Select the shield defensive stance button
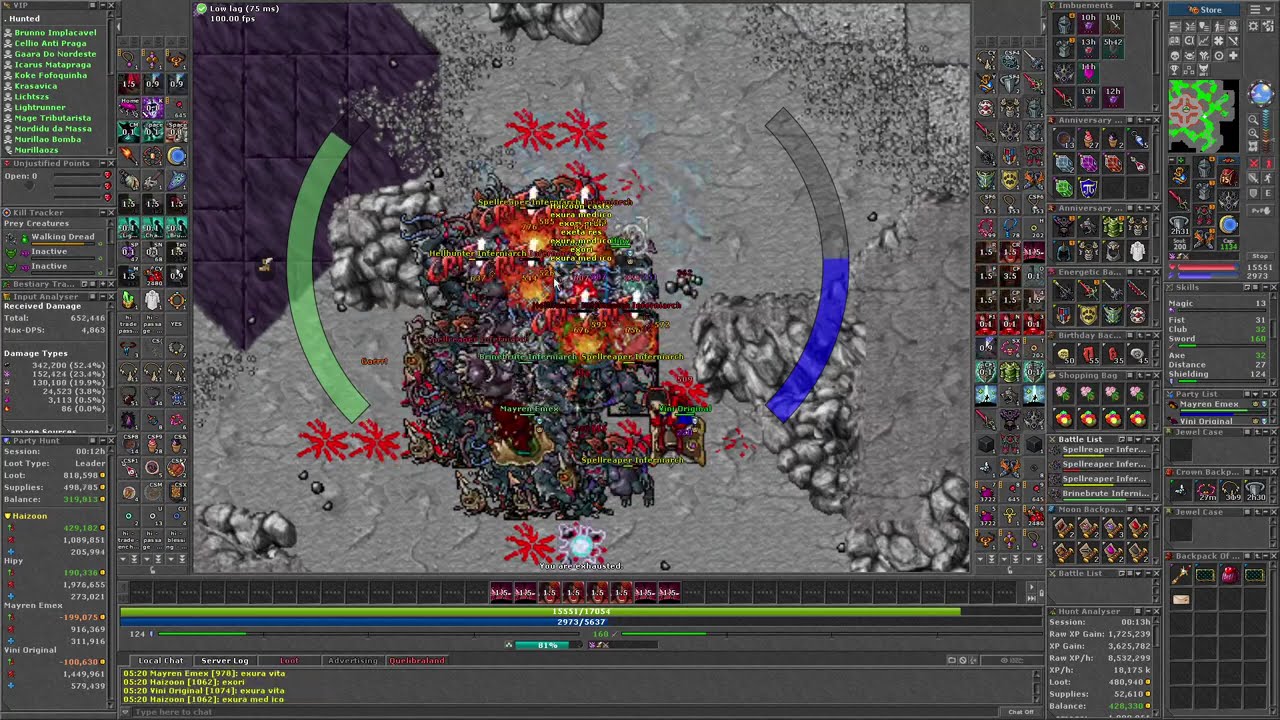1280x720 pixels. coord(1253,193)
